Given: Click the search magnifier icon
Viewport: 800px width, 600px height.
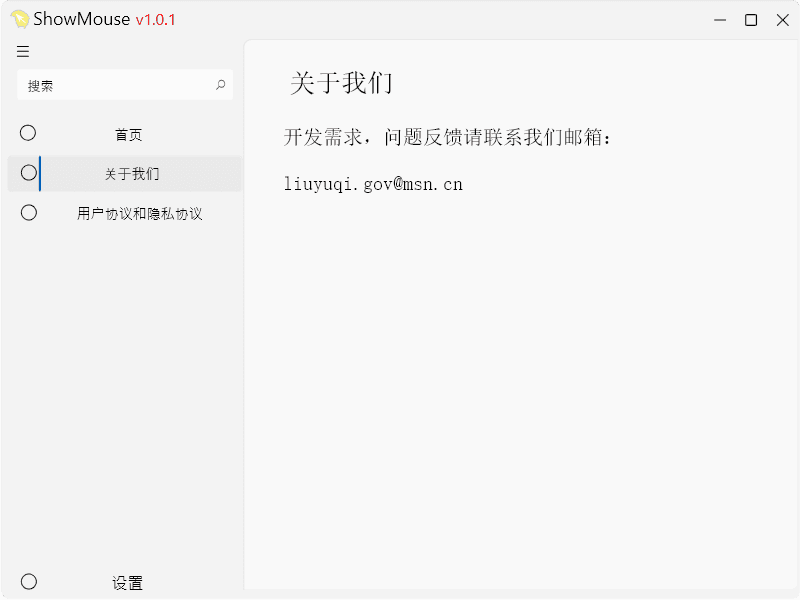Looking at the screenshot, I should (x=220, y=85).
